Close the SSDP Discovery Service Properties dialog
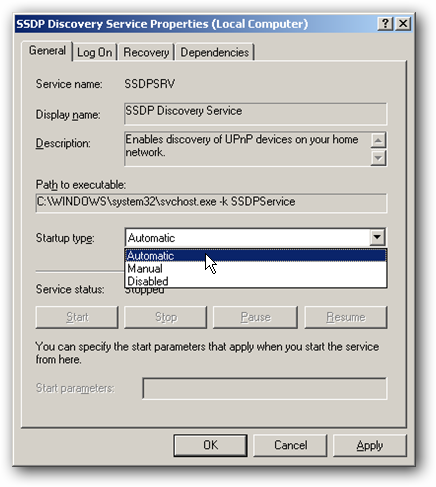 point(403,24)
